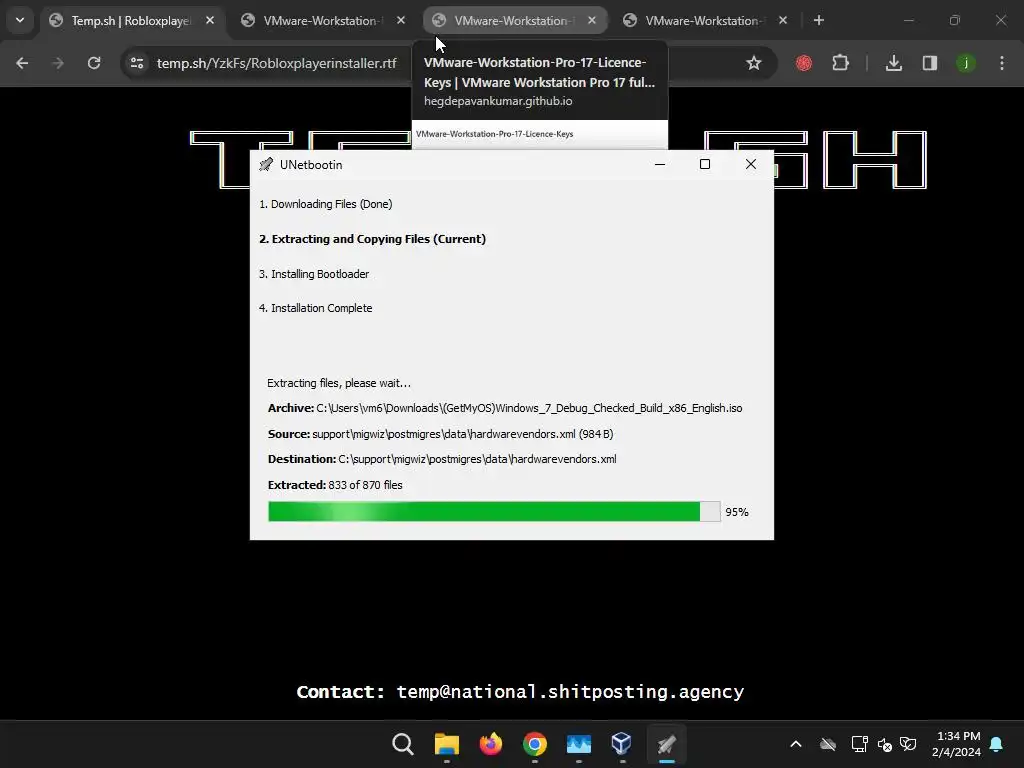Viewport: 1024px width, 768px height.
Task: Click the '4. Installation Complete' step
Action: 315,308
